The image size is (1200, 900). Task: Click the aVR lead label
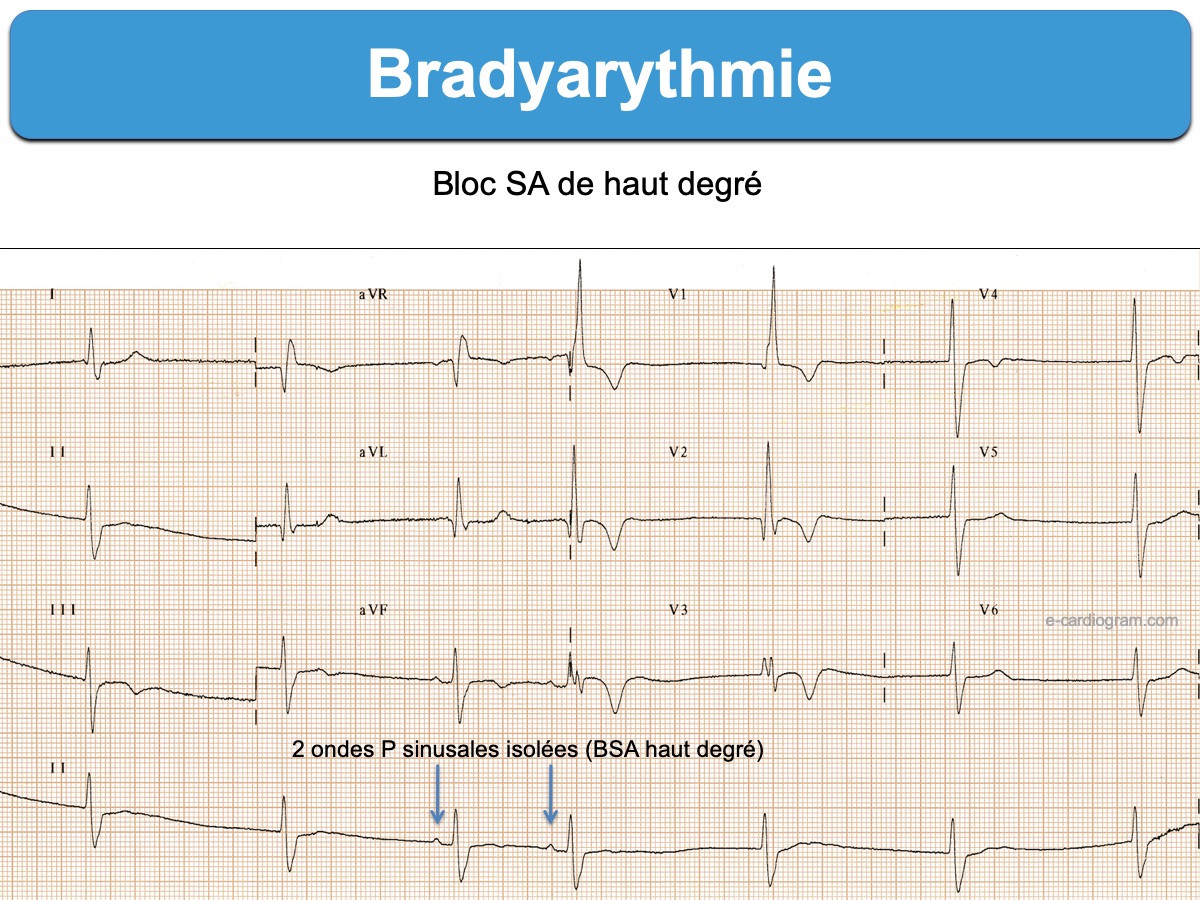pos(372,296)
